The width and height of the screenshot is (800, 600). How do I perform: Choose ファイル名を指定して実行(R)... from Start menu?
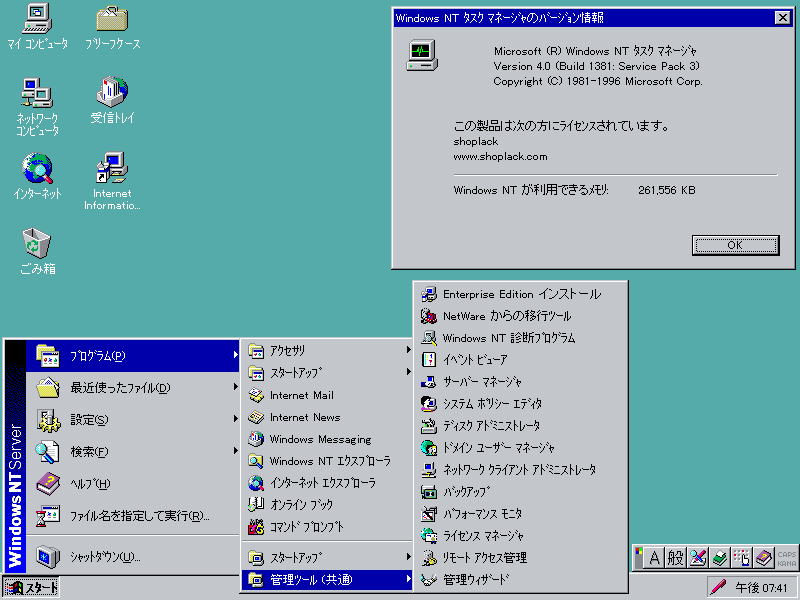[x=133, y=516]
